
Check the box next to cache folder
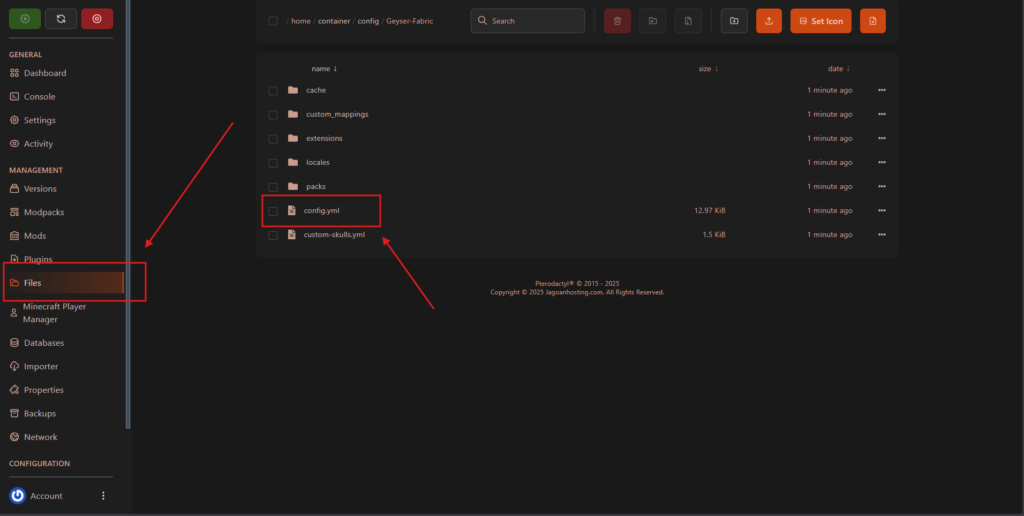[273, 90]
